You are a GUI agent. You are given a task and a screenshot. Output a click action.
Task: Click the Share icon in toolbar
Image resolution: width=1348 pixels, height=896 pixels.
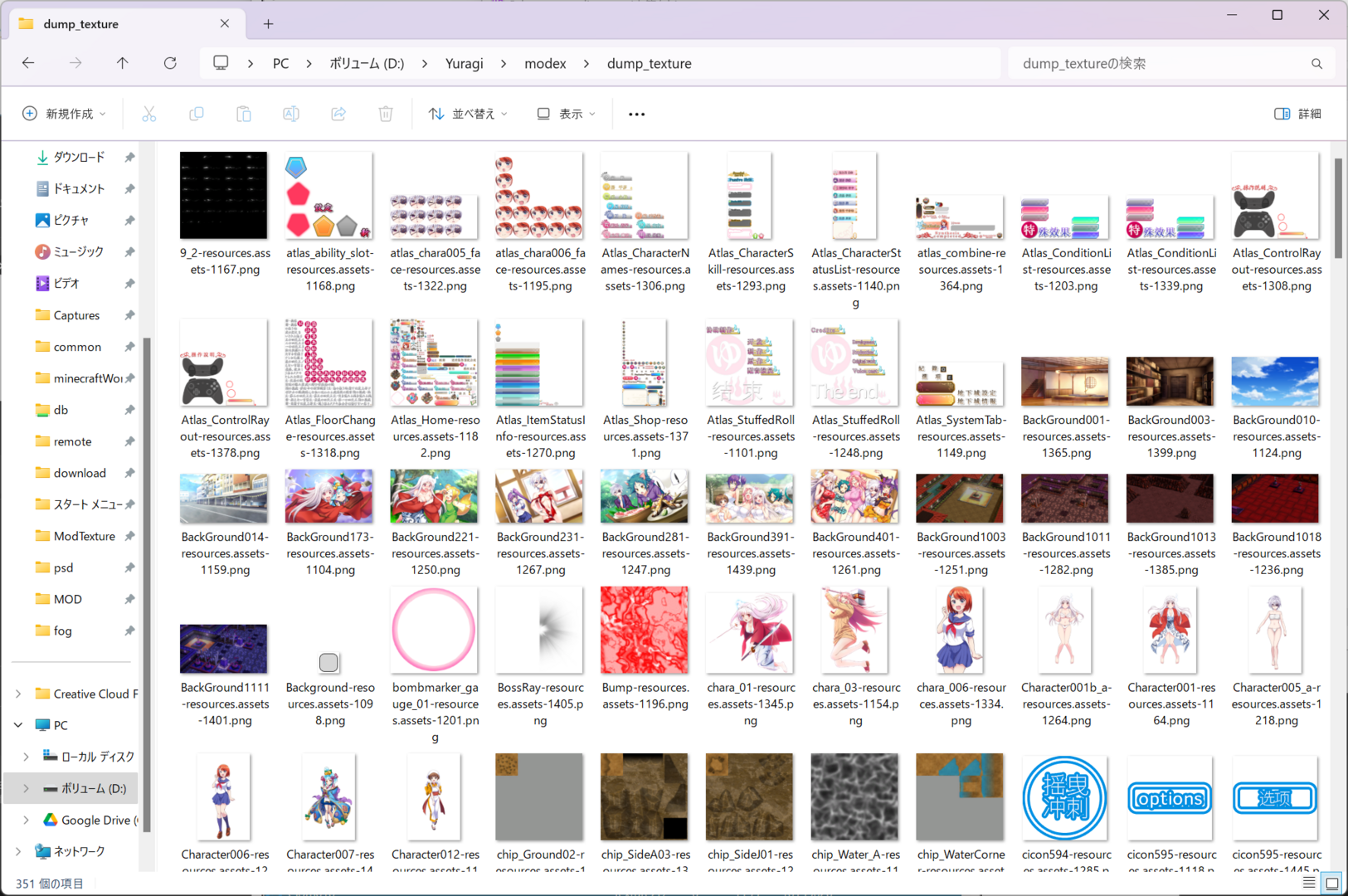click(x=338, y=114)
